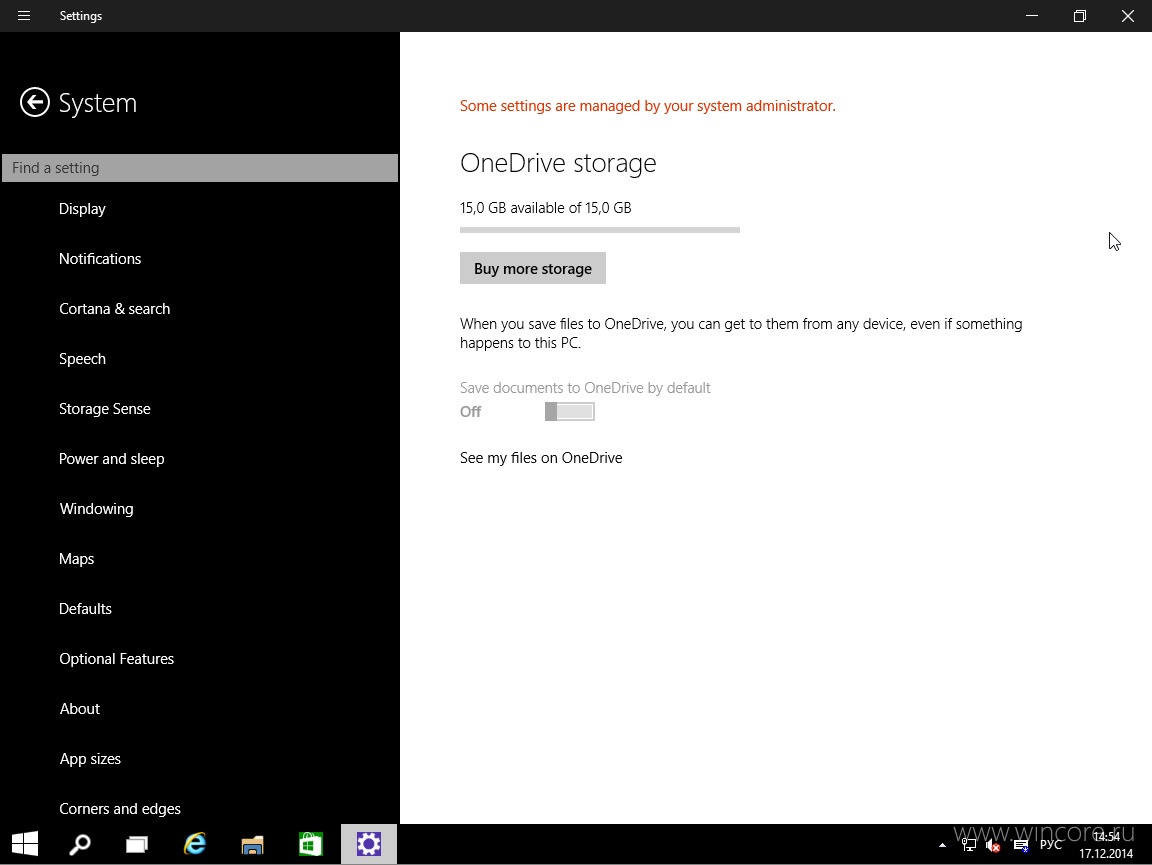Restore down the Settings window
This screenshot has width=1152, height=865.
coord(1079,15)
